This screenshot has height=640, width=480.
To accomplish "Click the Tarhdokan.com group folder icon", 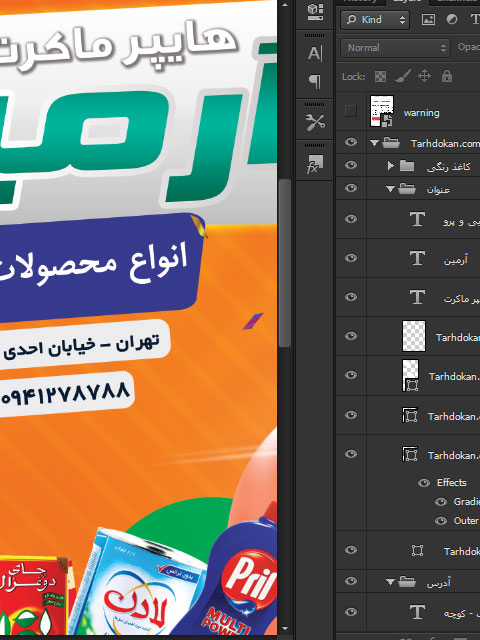I will pyautogui.click(x=391, y=143).
